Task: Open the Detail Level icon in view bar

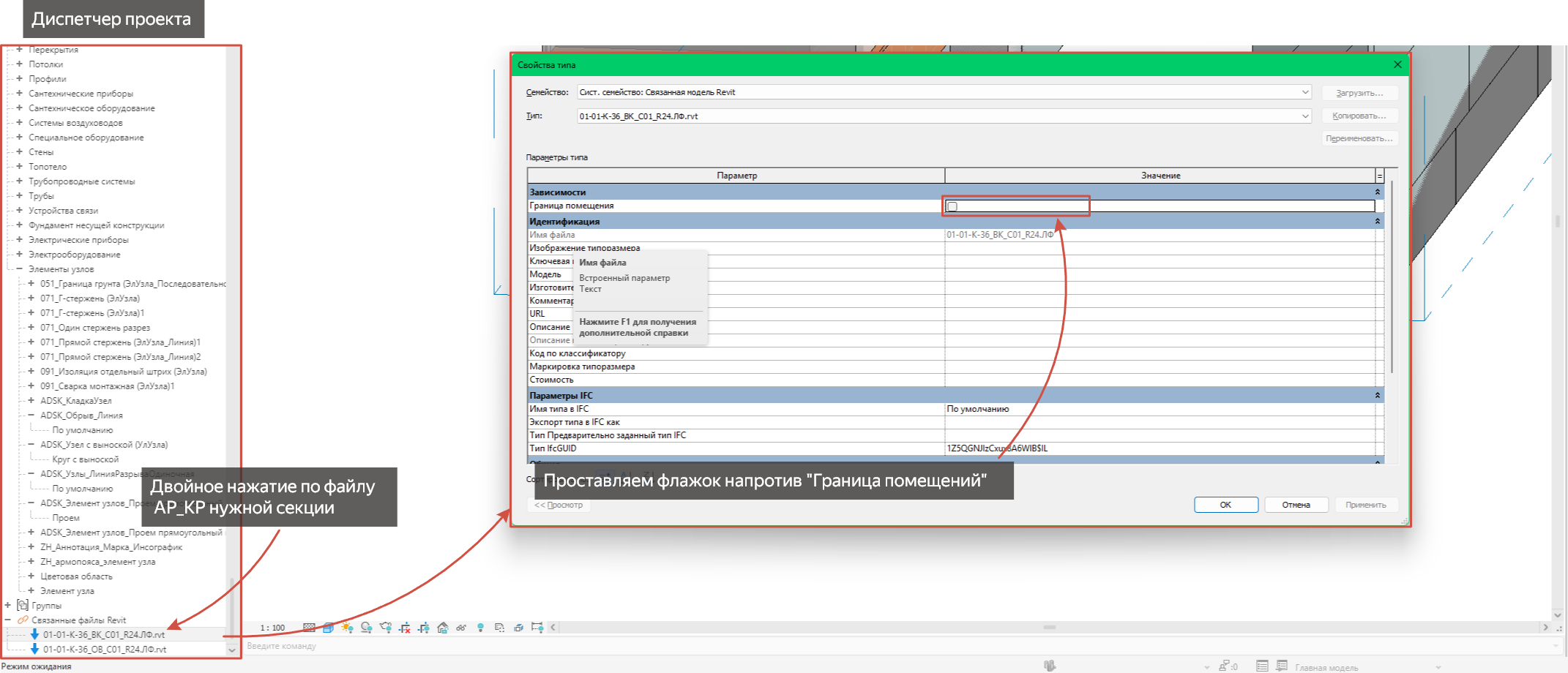Action: tap(309, 628)
